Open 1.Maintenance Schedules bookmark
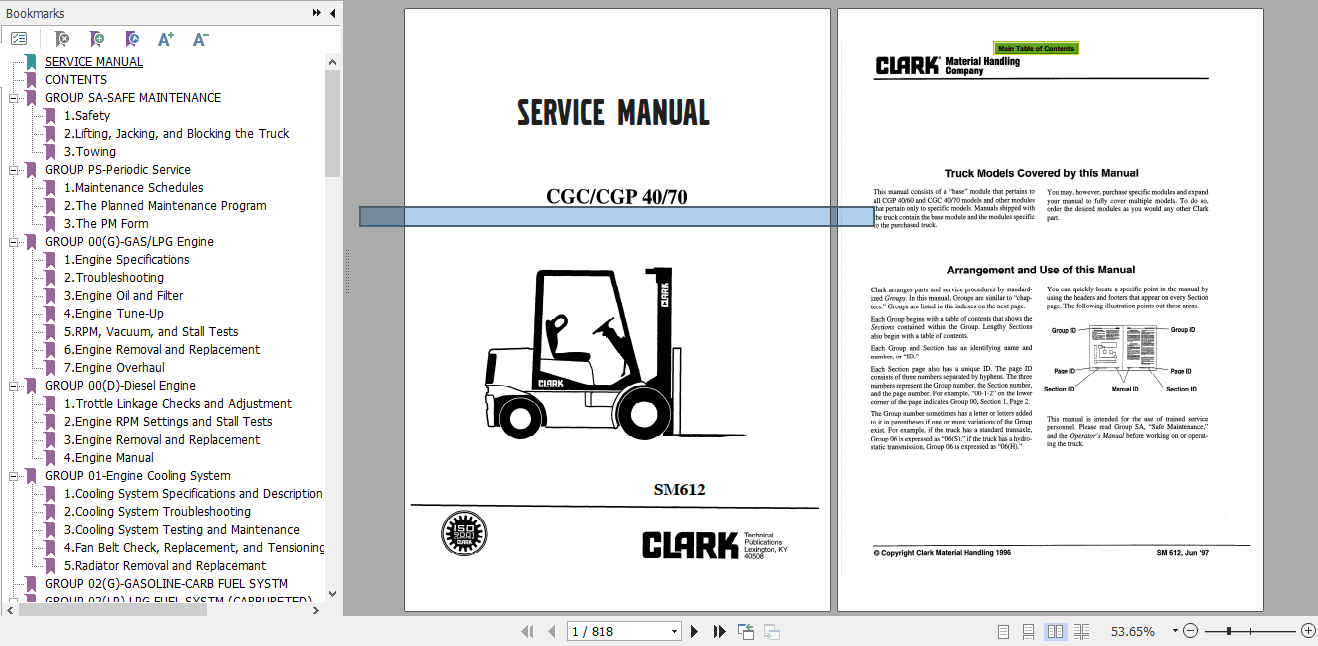The image size is (1318, 646). click(x=133, y=187)
